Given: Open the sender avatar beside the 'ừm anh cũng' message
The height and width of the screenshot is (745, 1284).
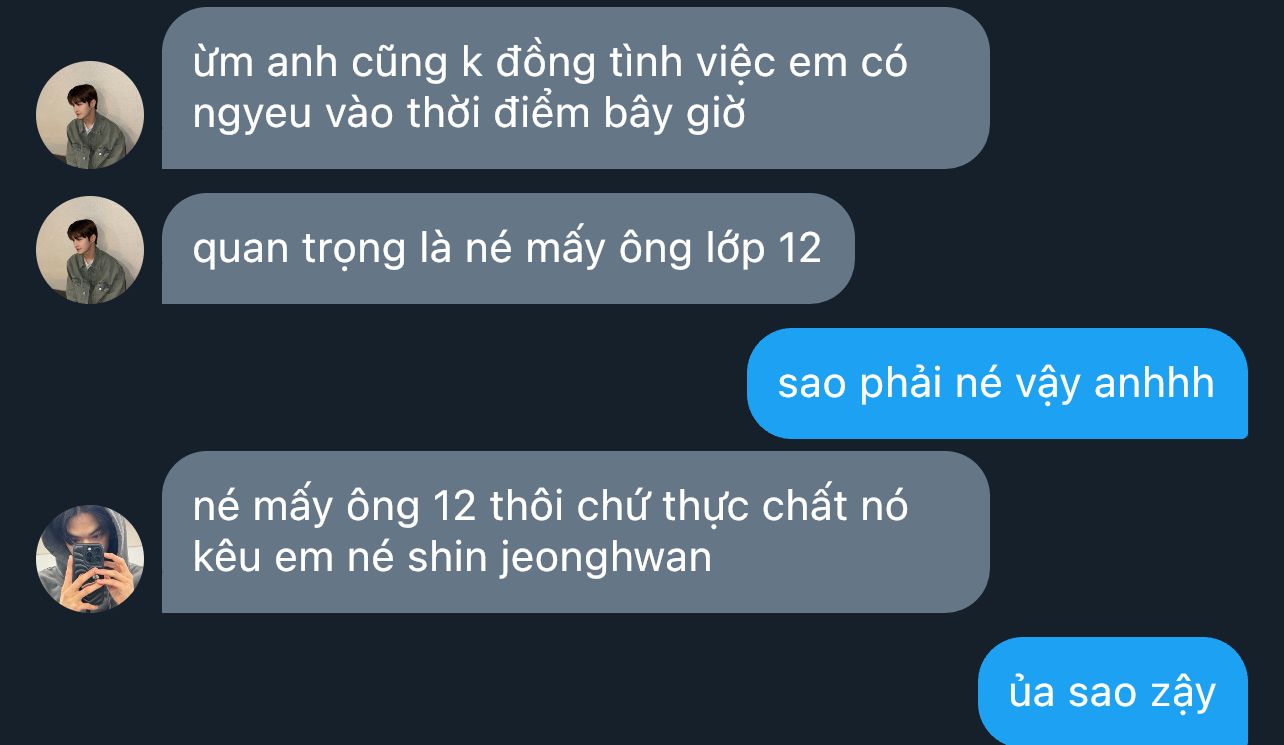Looking at the screenshot, I should point(90,115).
